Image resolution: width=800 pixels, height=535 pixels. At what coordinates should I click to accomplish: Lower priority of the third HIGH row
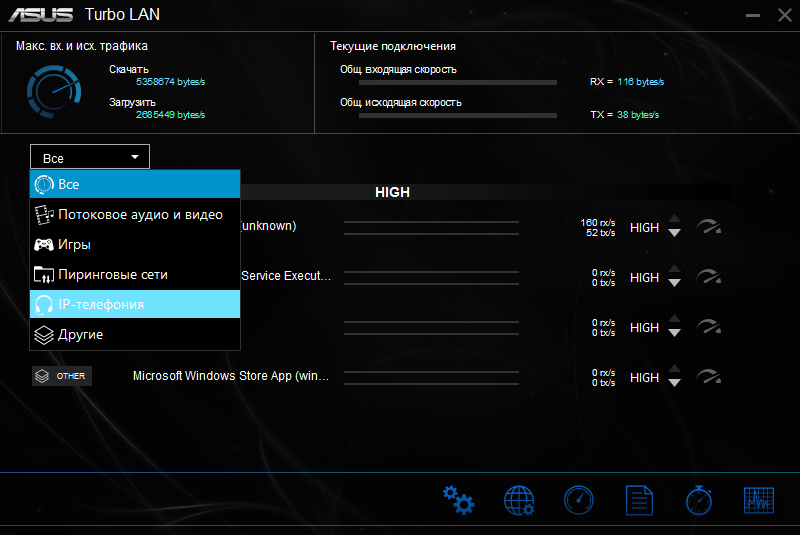674,333
